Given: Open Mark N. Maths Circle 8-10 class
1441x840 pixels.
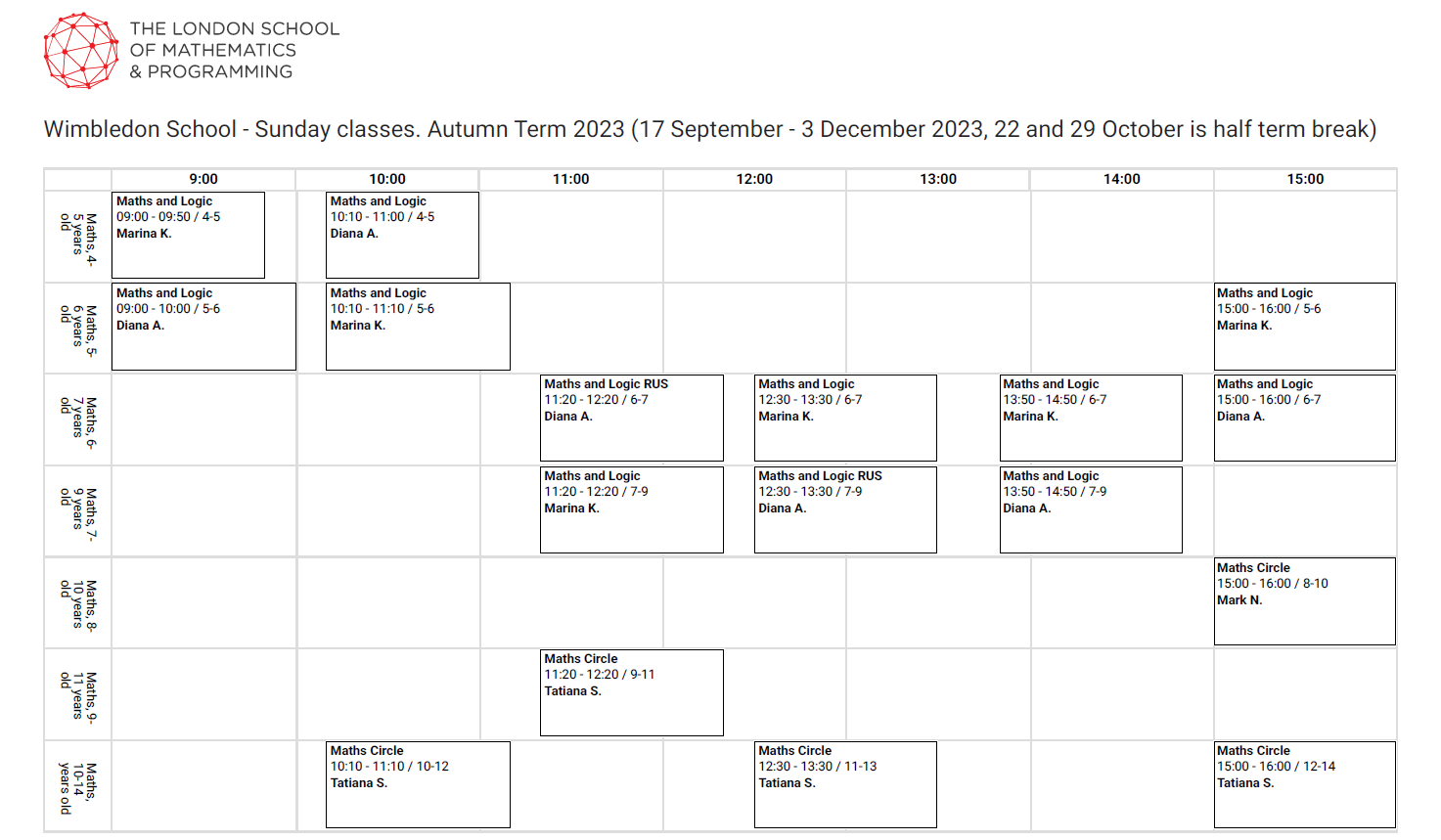Looking at the screenshot, I should pyautogui.click(x=1305, y=601).
